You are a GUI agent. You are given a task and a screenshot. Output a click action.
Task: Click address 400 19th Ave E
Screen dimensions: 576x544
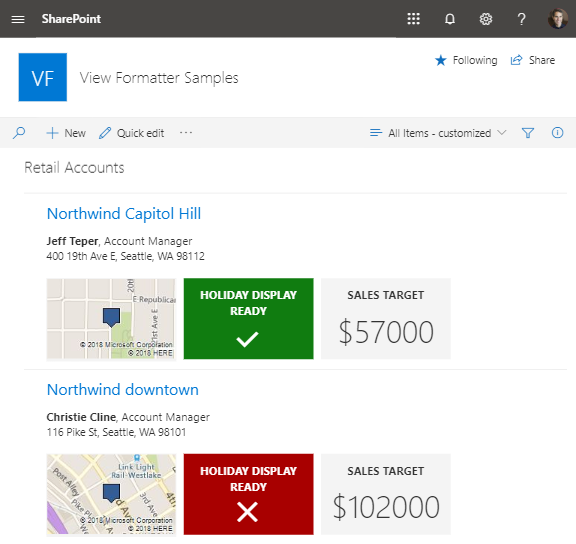click(x=125, y=256)
